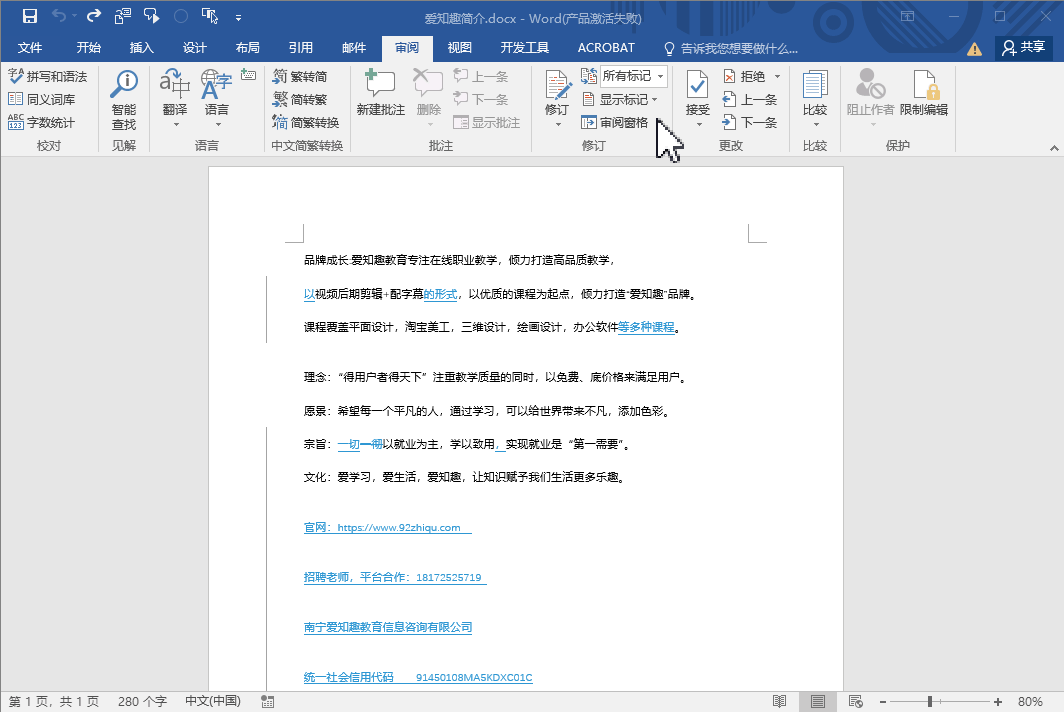Go to previous comment (上一条) in 批注 group
The height and width of the screenshot is (712, 1064).
coord(481,76)
